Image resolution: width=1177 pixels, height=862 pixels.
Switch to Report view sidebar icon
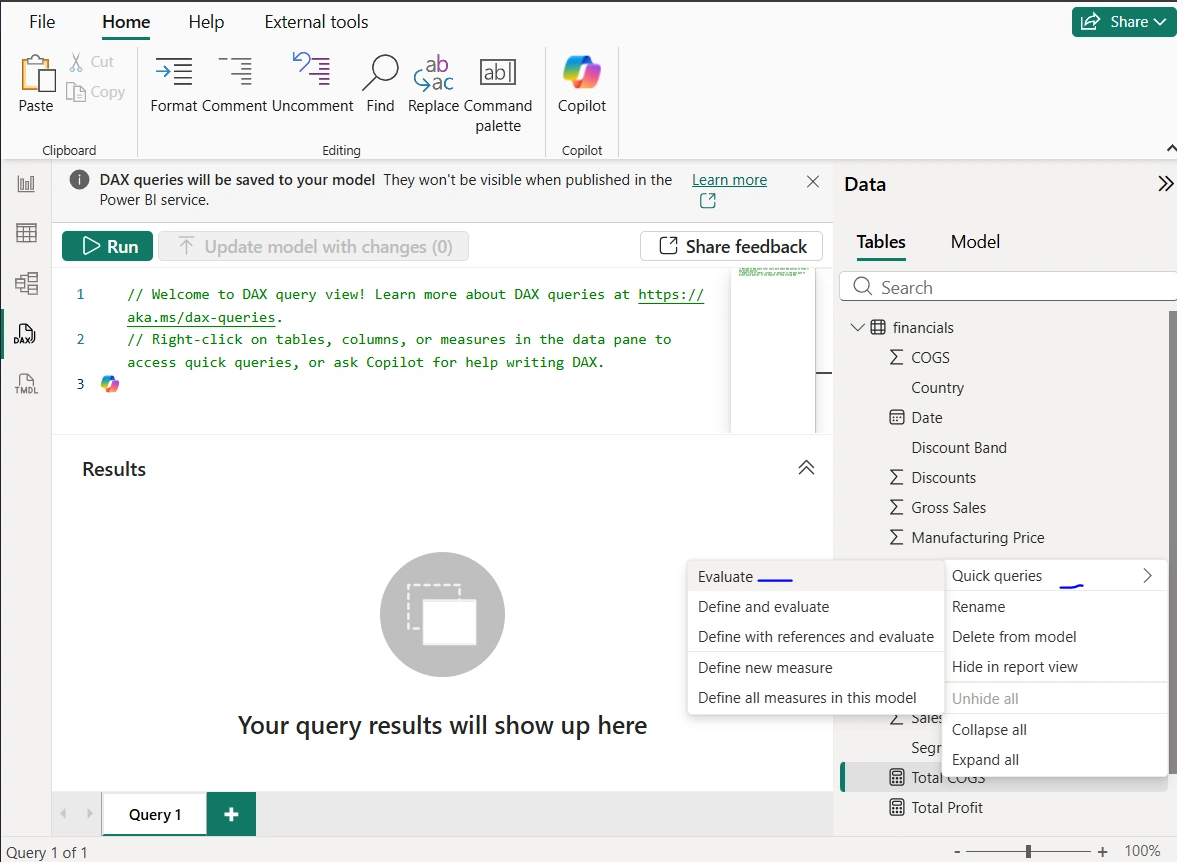click(x=26, y=183)
